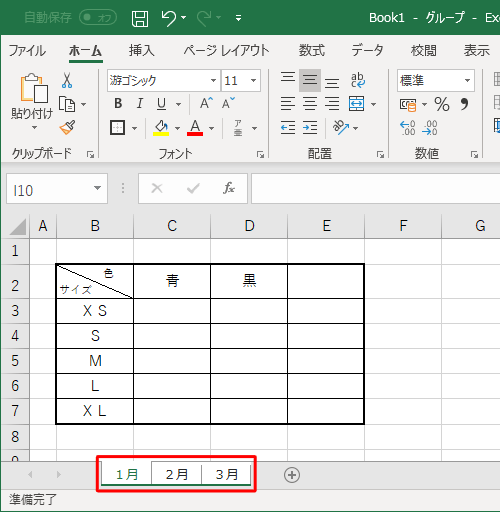This screenshot has height=512, width=500.
Task: Expand the Fill Color dropdown arrow
Action: click(177, 128)
